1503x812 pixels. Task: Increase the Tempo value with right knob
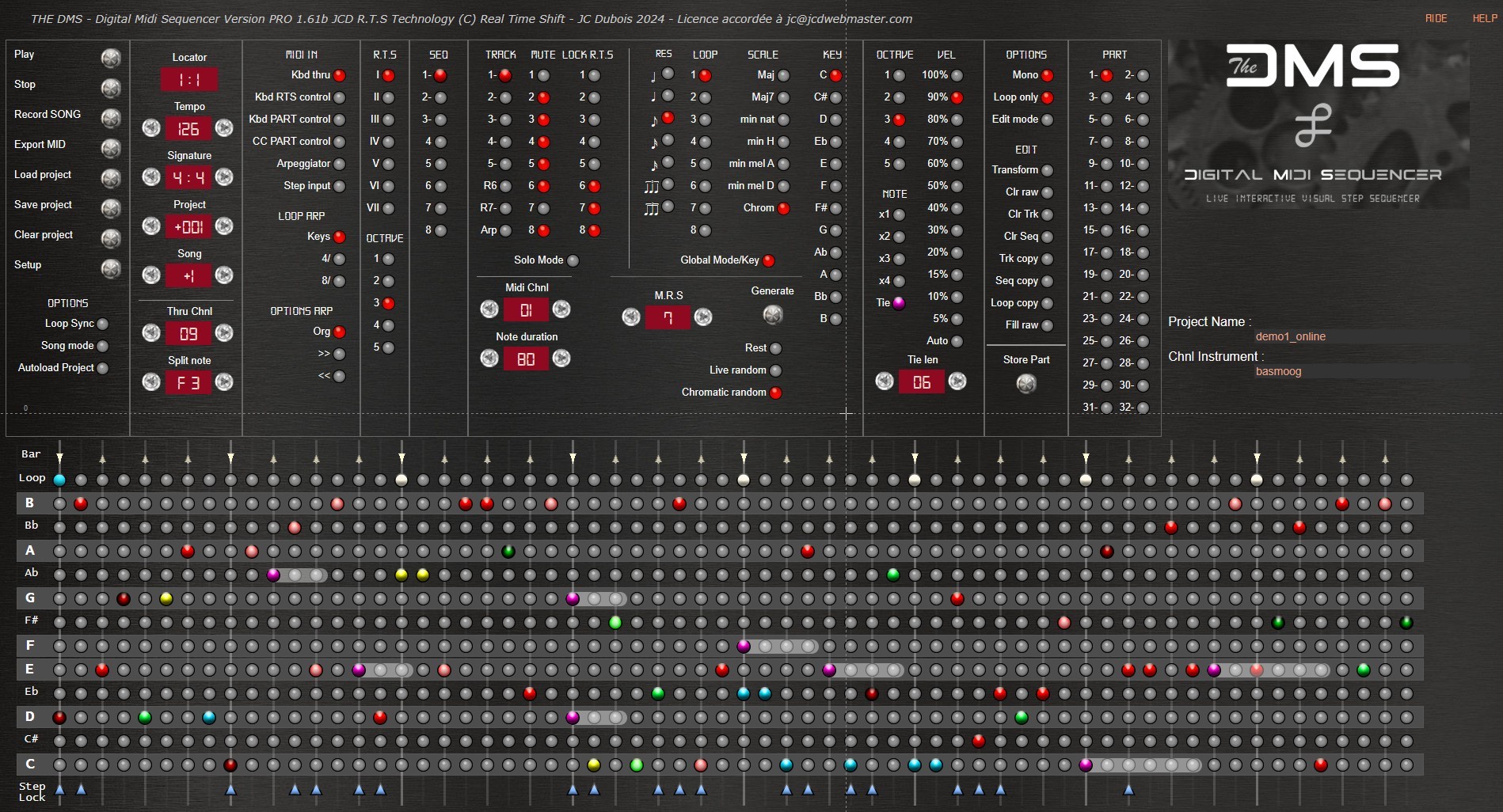click(224, 127)
